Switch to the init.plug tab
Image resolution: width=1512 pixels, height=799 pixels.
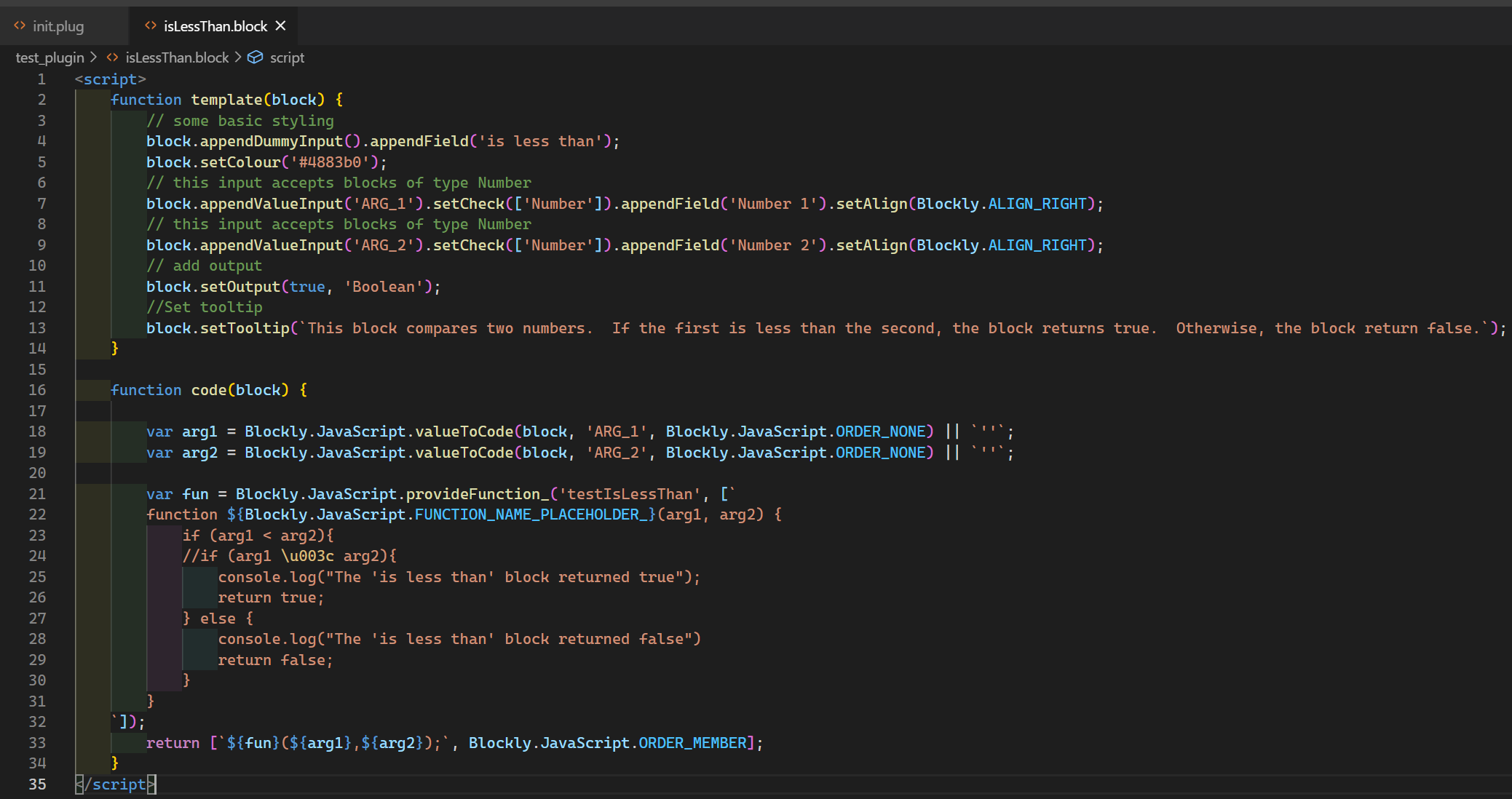point(58,26)
